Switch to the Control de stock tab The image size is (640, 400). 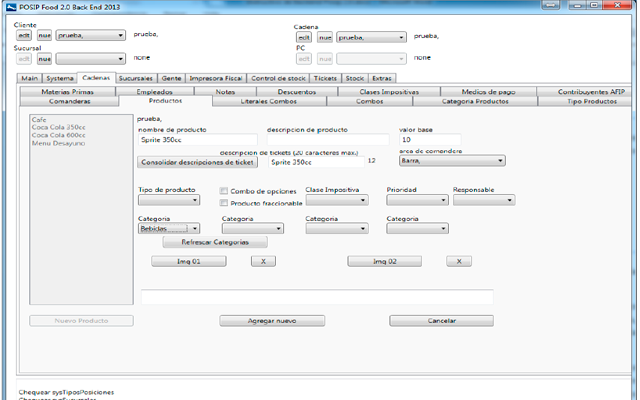coord(278,78)
